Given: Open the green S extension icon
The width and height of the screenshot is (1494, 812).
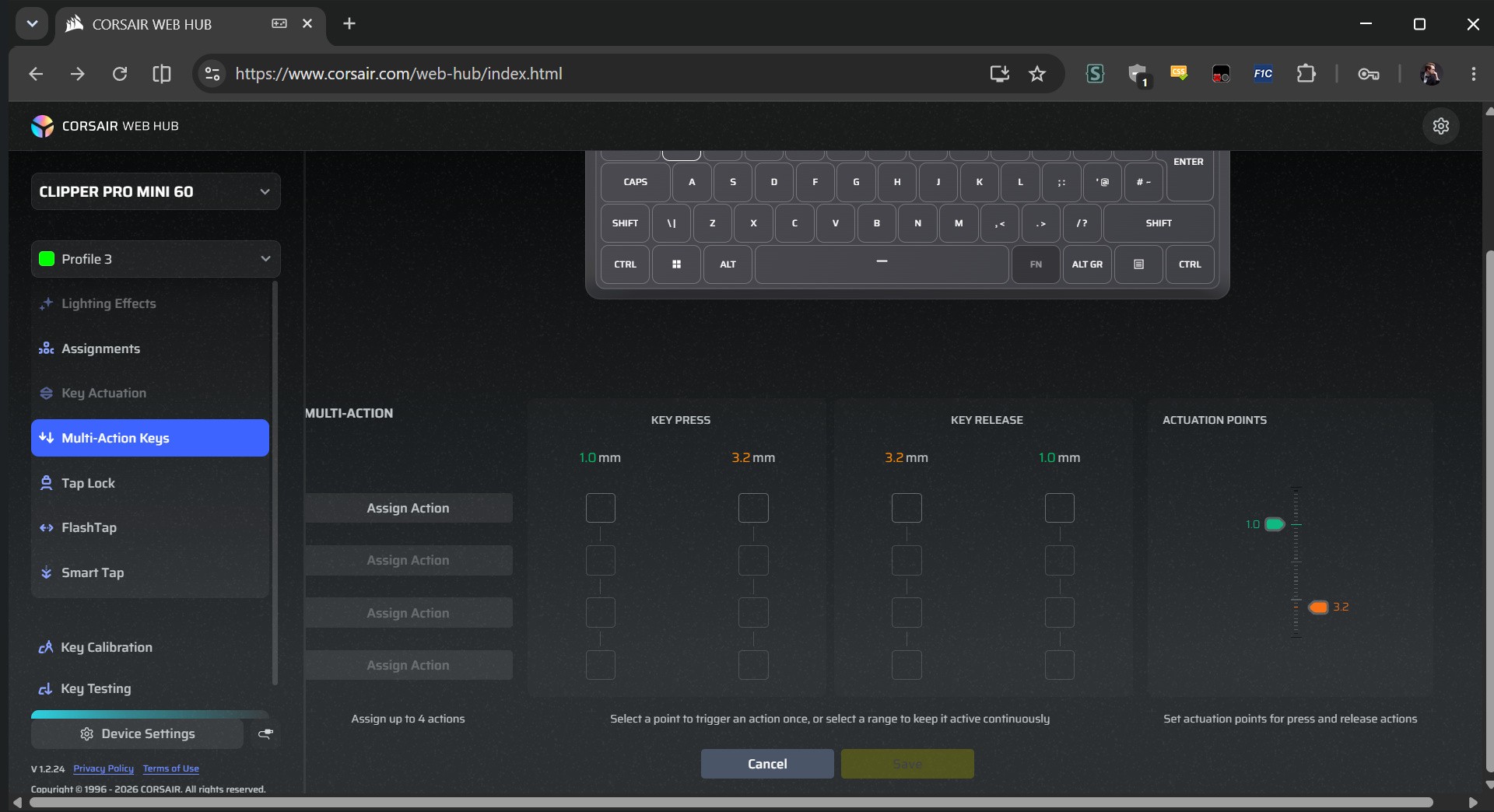Looking at the screenshot, I should click(1095, 74).
